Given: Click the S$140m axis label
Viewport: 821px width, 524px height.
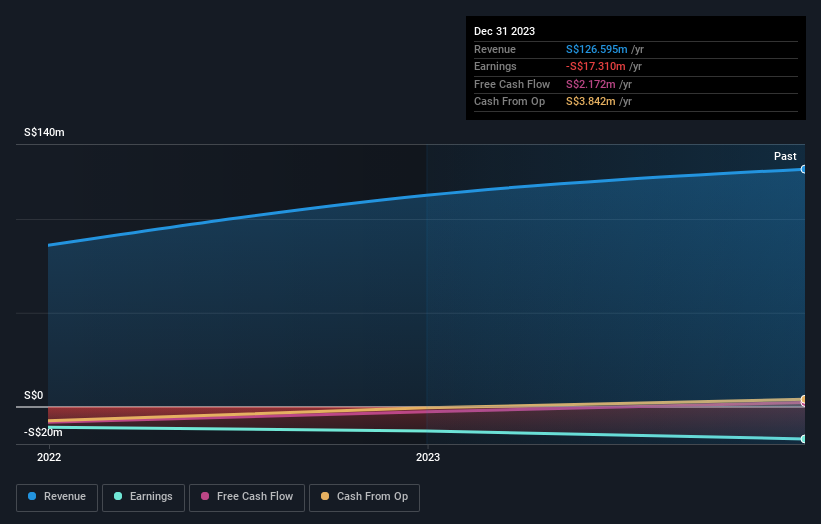Looking at the screenshot, I should (44, 132).
